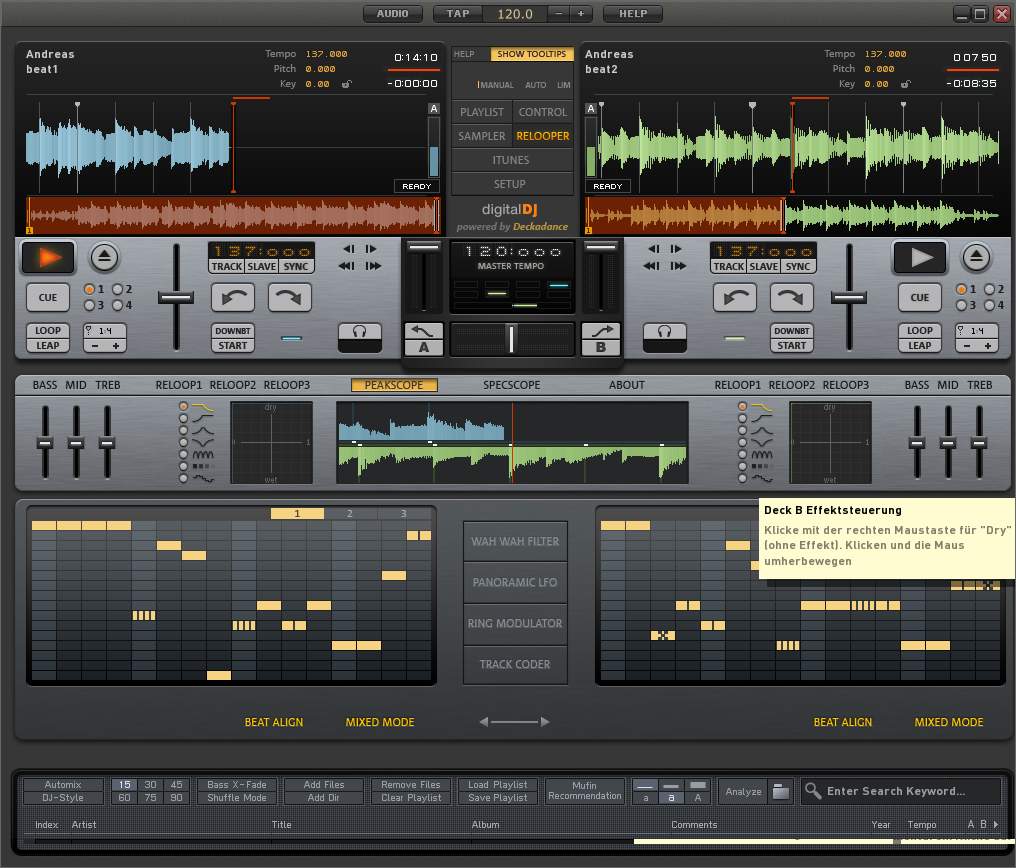Click Deck A headphone monitor button

point(360,338)
